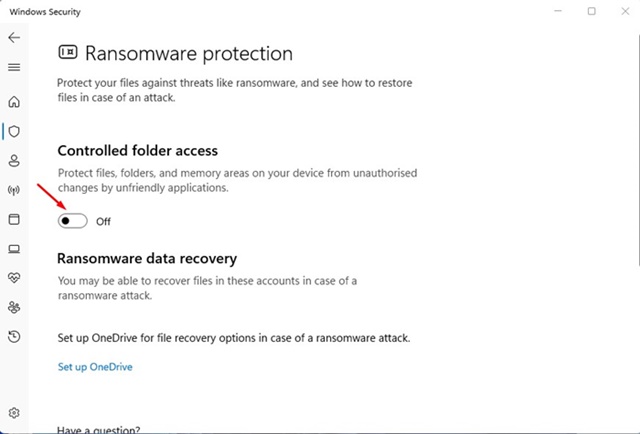Expand the hamburger navigation menu
This screenshot has height=434, width=640.
(x=14, y=67)
